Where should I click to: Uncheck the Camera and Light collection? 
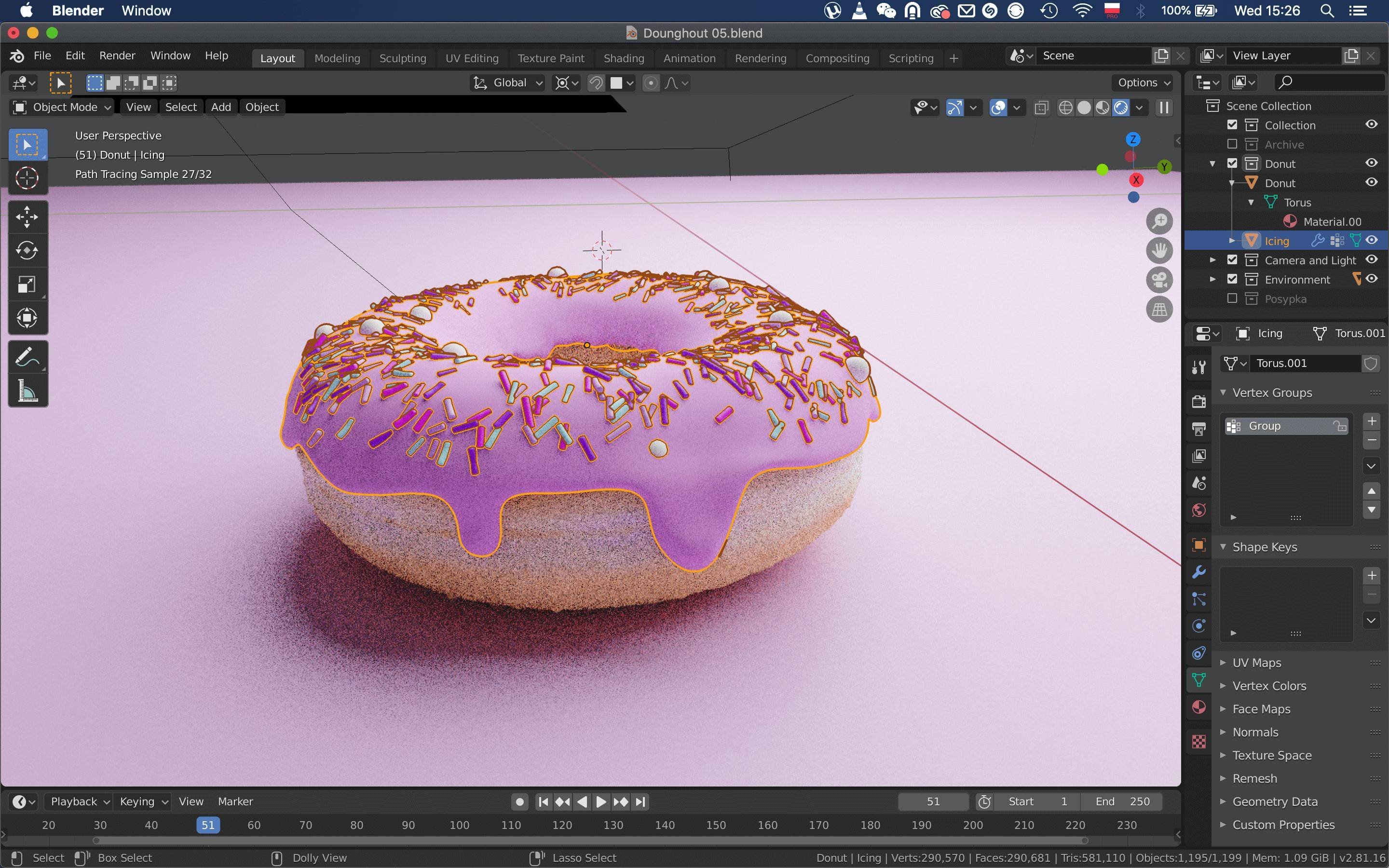click(x=1232, y=260)
